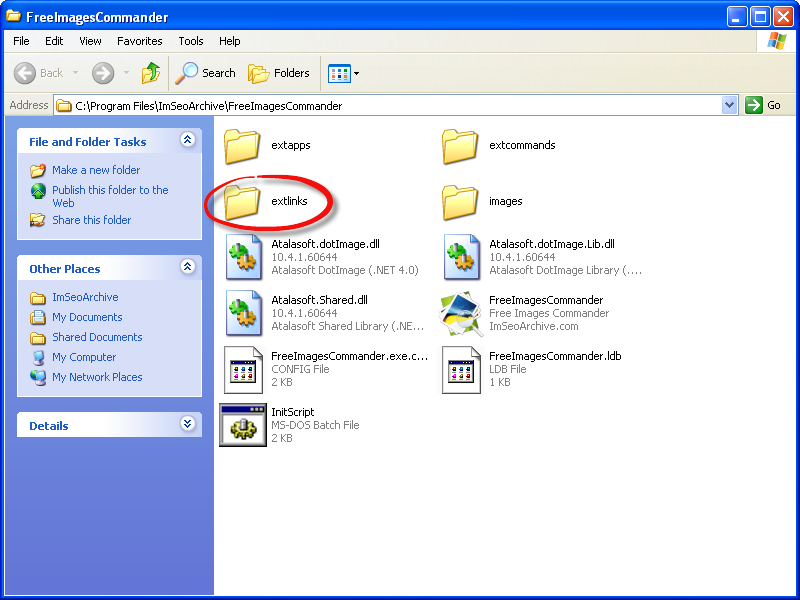Select the InitScript batch file icon

[243, 425]
